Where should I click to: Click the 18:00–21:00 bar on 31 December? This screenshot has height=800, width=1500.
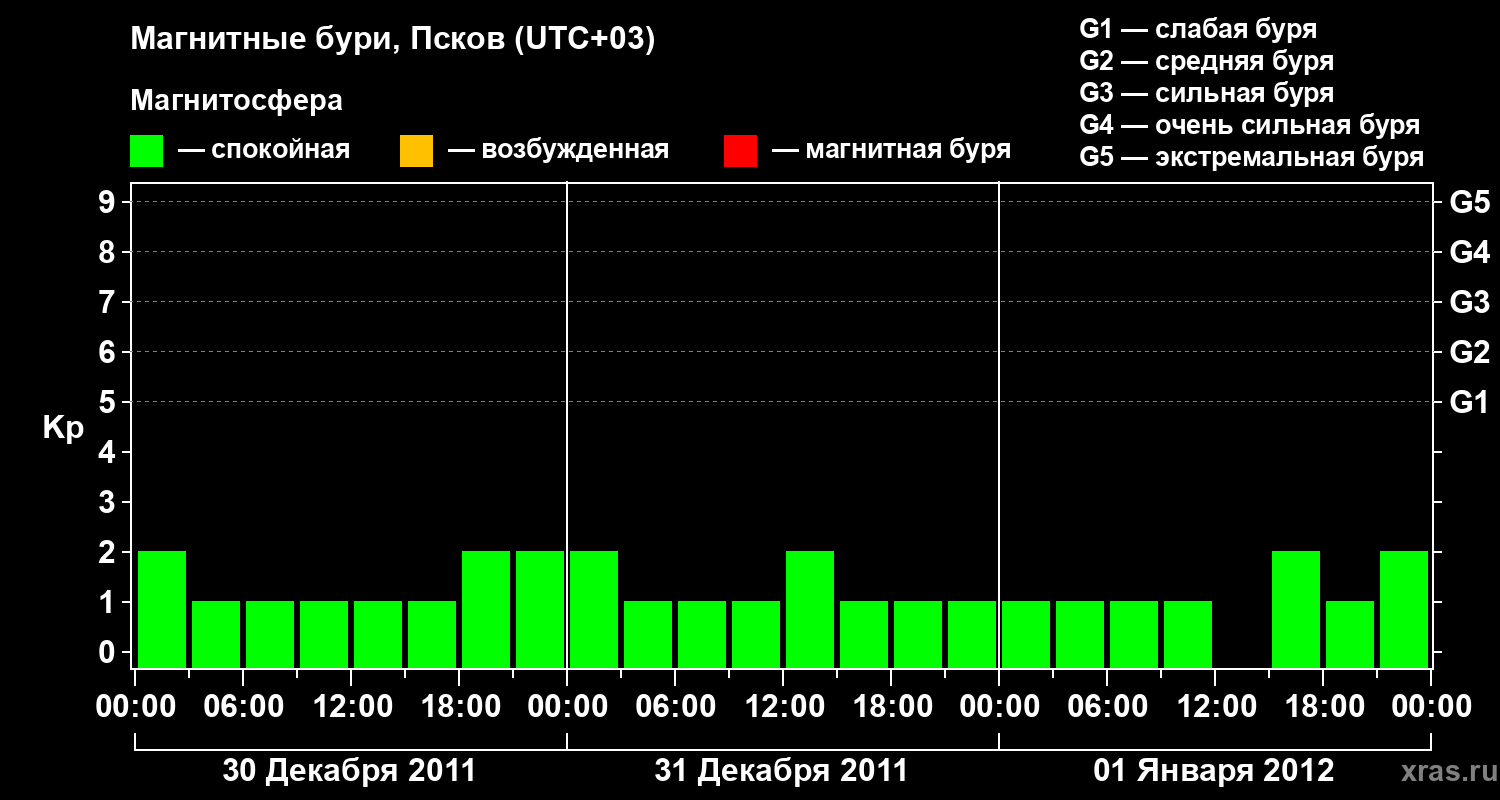[x=918, y=634]
